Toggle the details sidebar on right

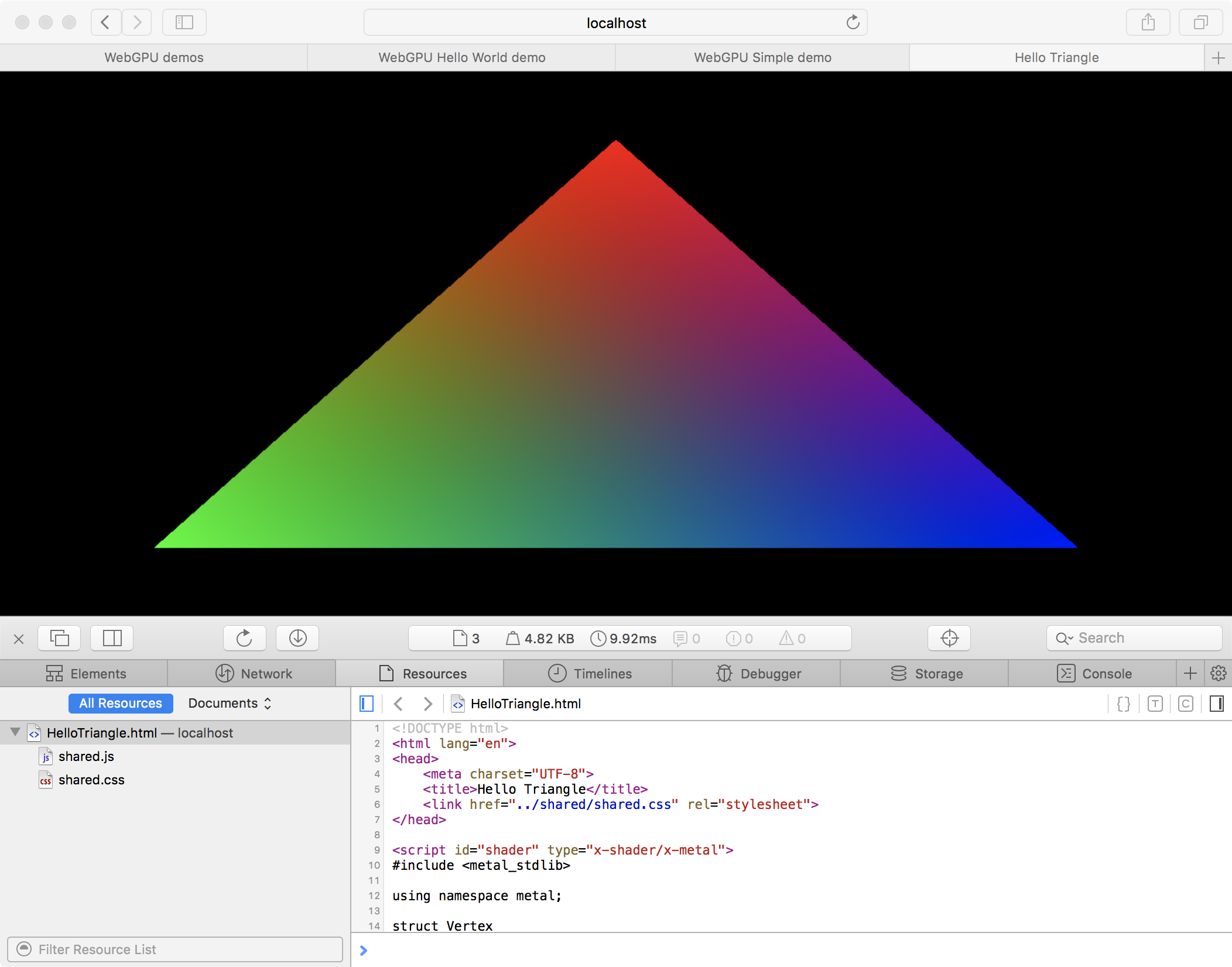tap(1217, 704)
